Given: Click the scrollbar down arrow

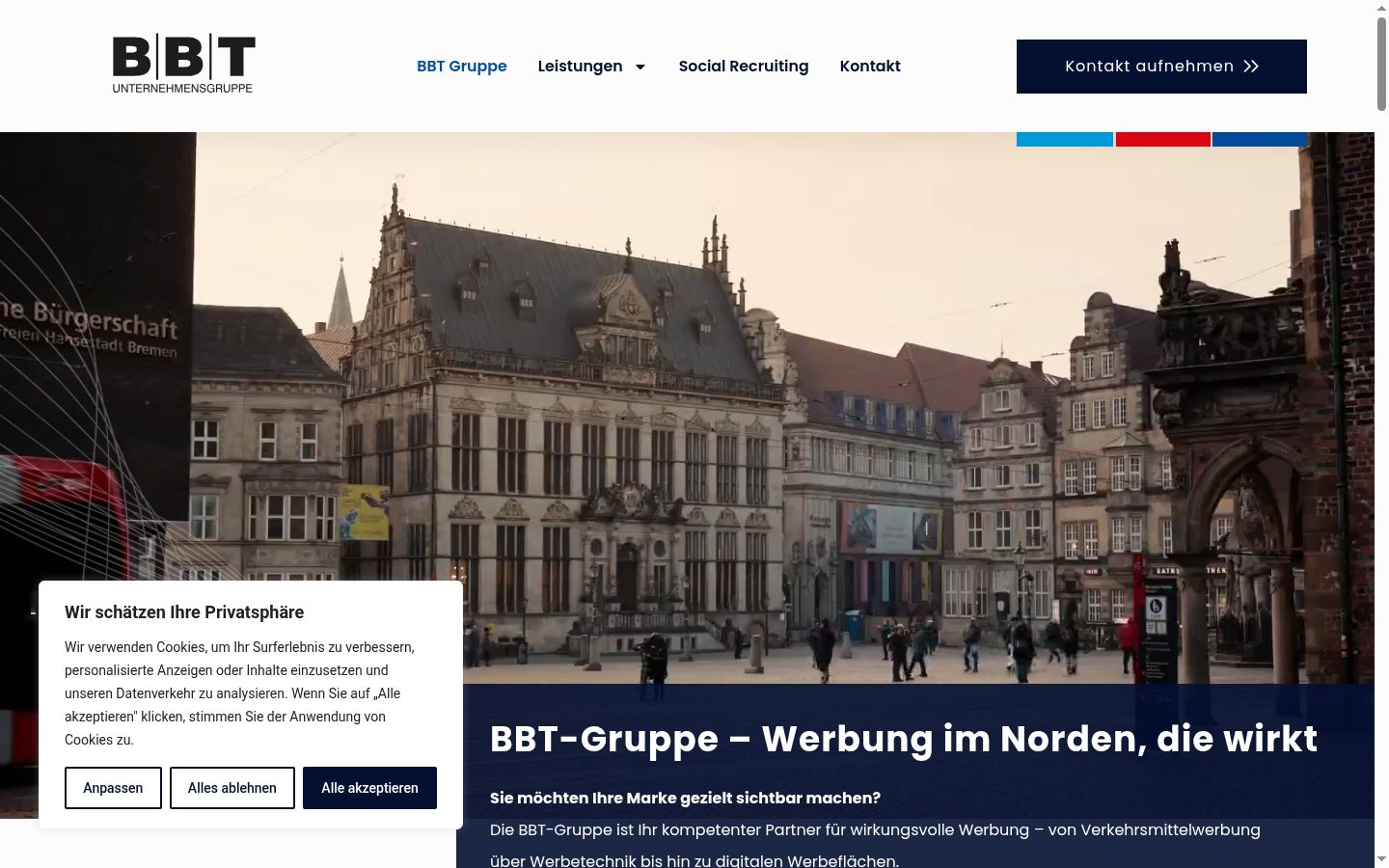Looking at the screenshot, I should [x=1381, y=860].
